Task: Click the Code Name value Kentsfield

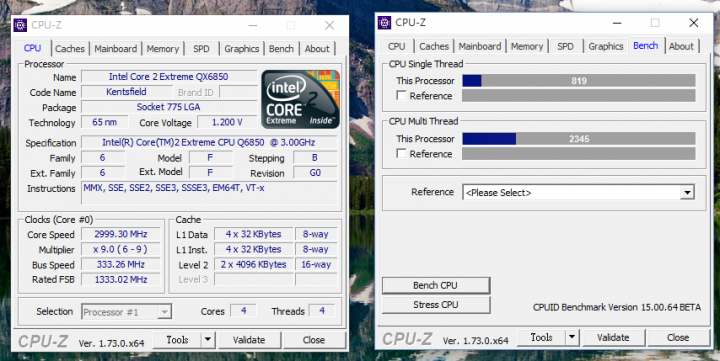Action: 127,92
